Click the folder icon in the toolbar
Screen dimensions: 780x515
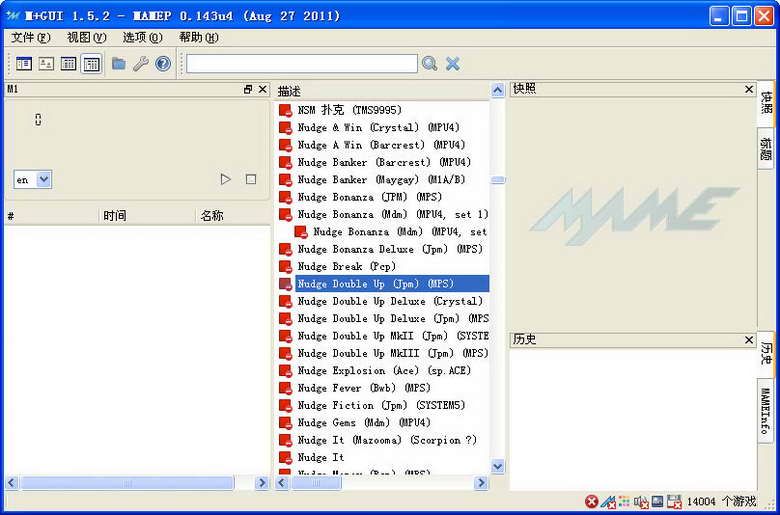pyautogui.click(x=119, y=64)
